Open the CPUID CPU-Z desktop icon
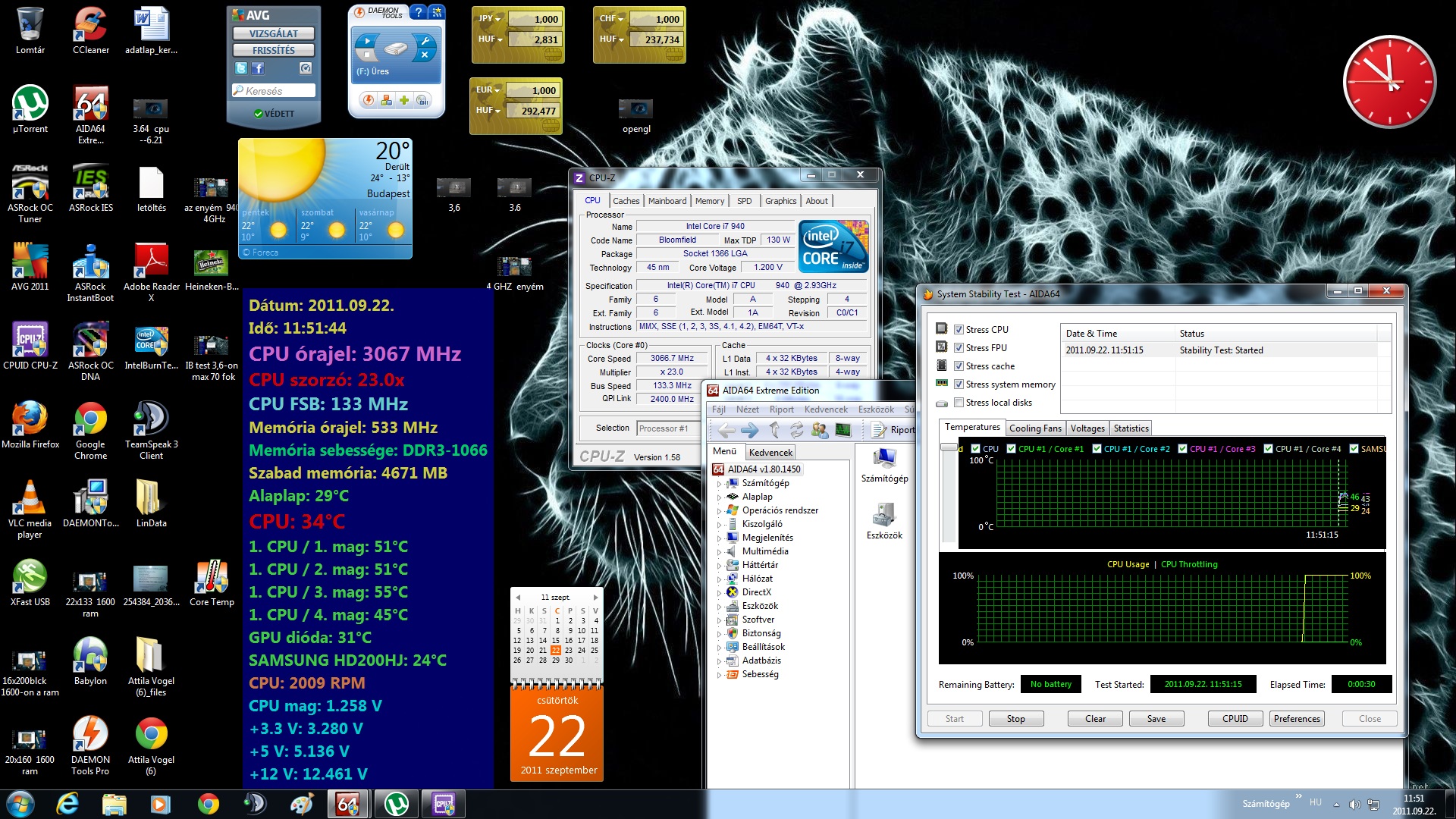Viewport: 1456px width, 819px height. click(x=30, y=340)
